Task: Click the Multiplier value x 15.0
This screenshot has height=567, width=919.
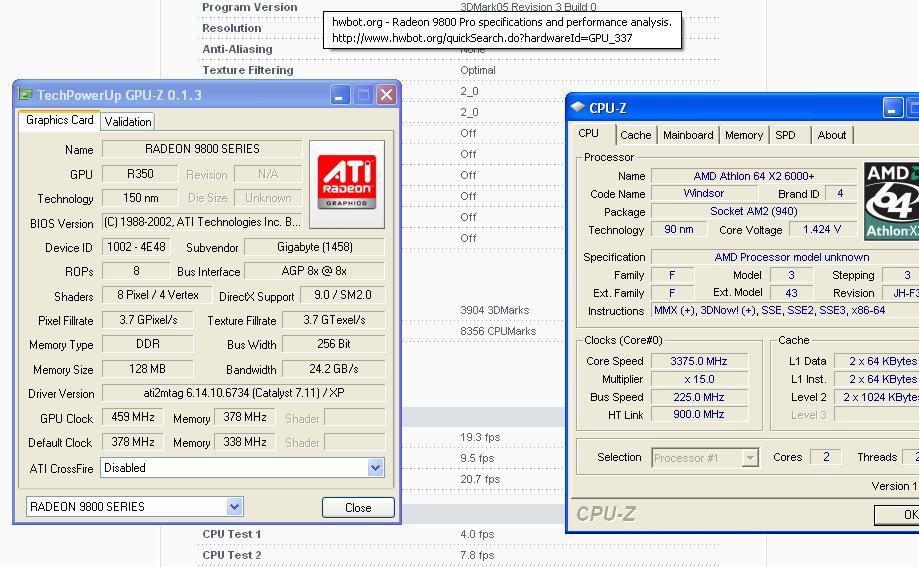Action: click(x=699, y=379)
